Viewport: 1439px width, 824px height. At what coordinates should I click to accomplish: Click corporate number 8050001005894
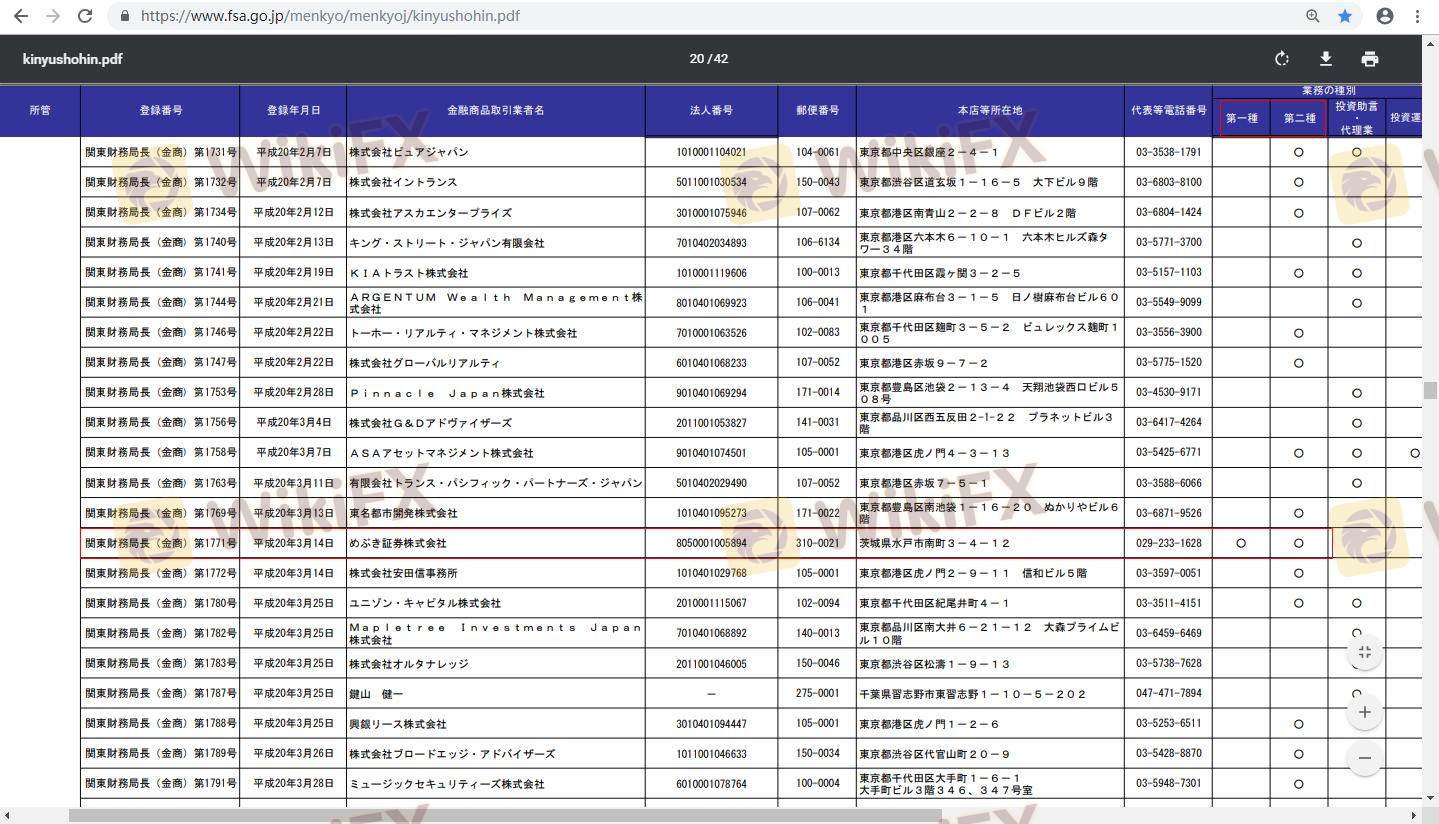point(711,543)
